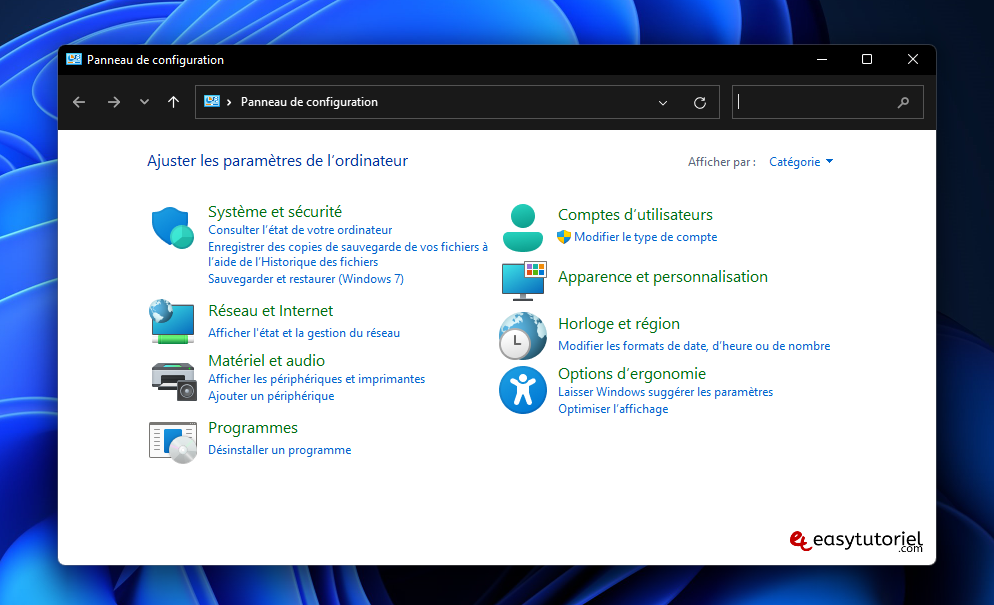Maximize the Panneau de configuration window
994x605 pixels.
(x=867, y=59)
